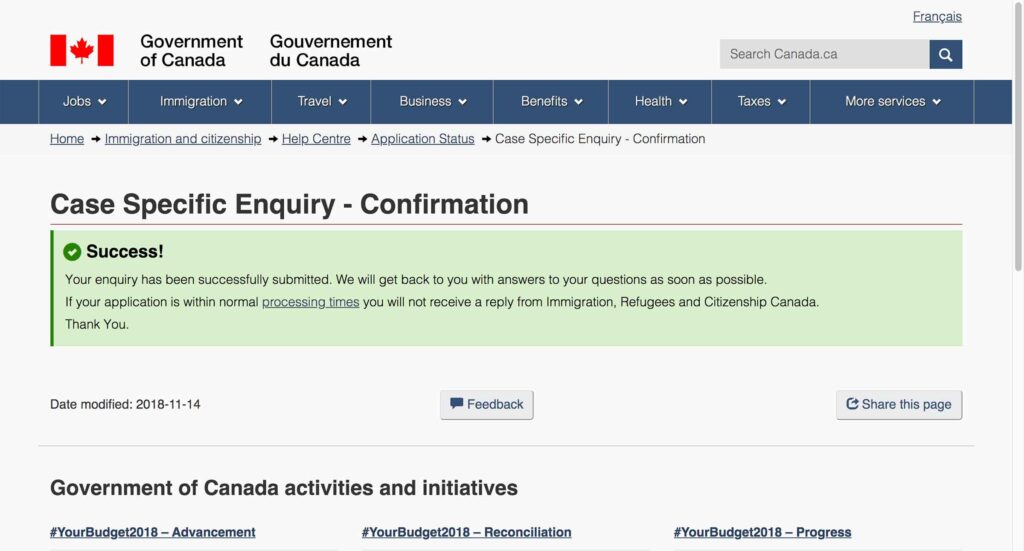Open #YourBudget2018 – Reconciliation link
The image size is (1024, 551).
pyautogui.click(x=466, y=532)
